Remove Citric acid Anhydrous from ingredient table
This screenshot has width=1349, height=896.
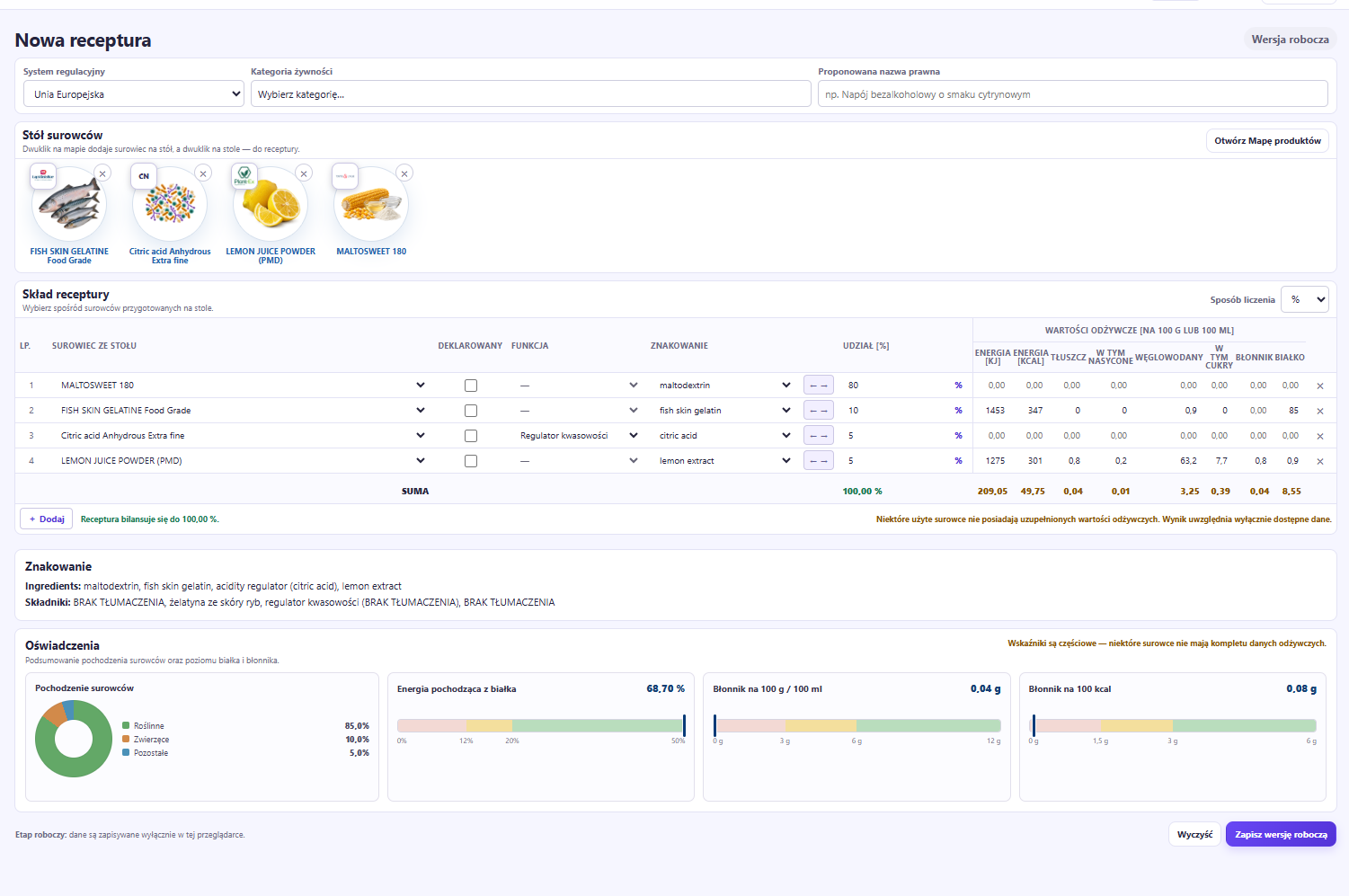tap(203, 173)
